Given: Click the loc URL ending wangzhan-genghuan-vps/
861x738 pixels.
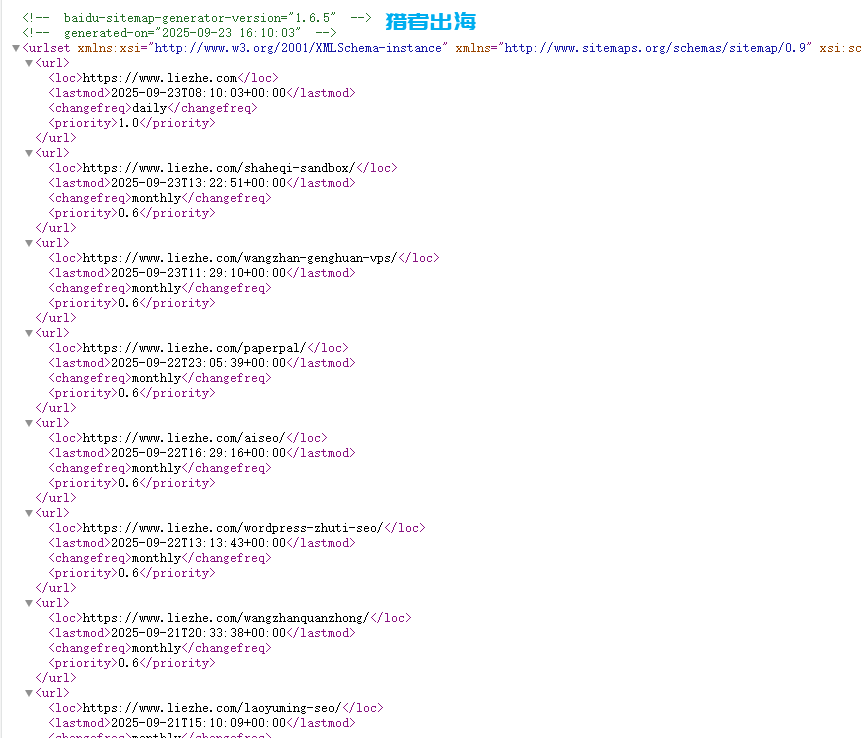Looking at the screenshot, I should [x=240, y=258].
